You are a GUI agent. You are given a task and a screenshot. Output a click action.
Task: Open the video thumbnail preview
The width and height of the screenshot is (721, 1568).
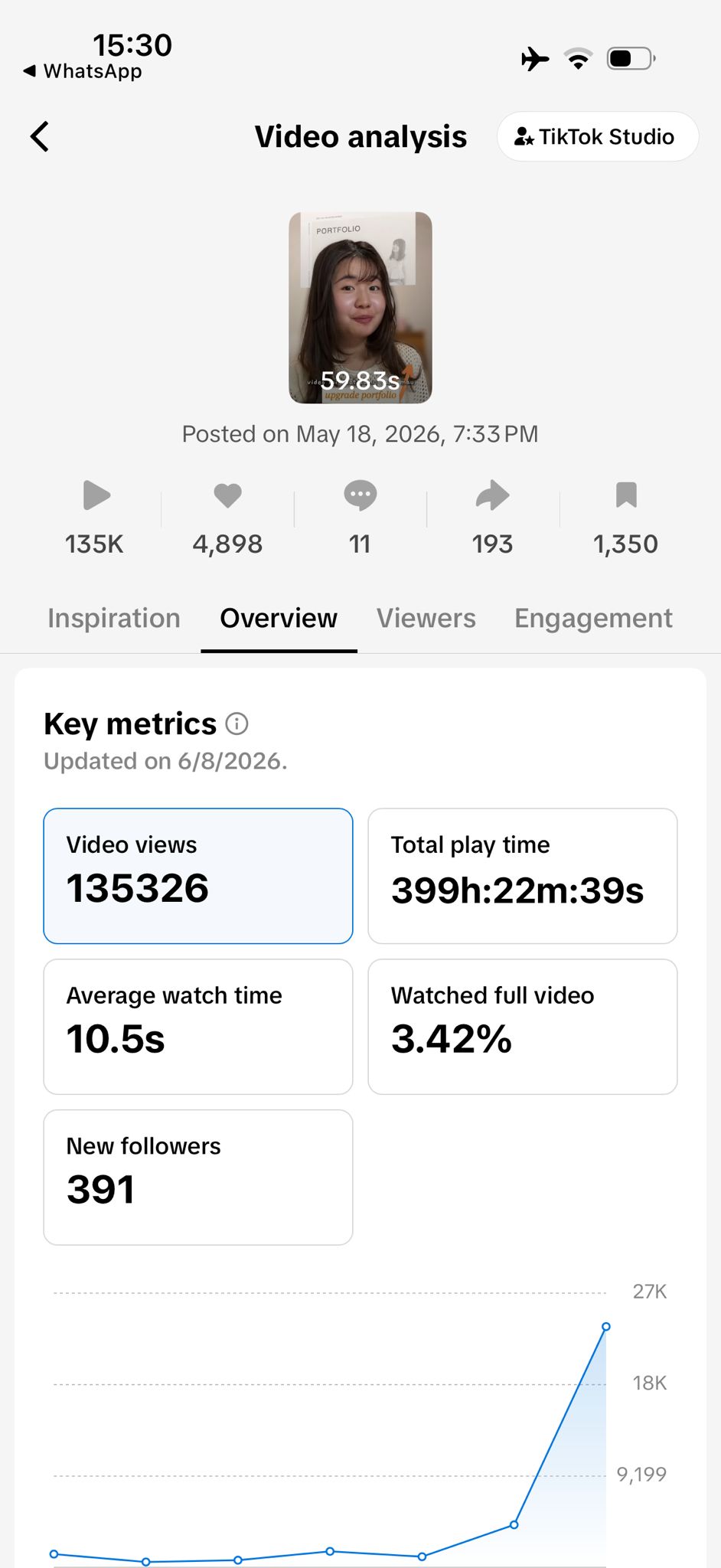coord(360,308)
